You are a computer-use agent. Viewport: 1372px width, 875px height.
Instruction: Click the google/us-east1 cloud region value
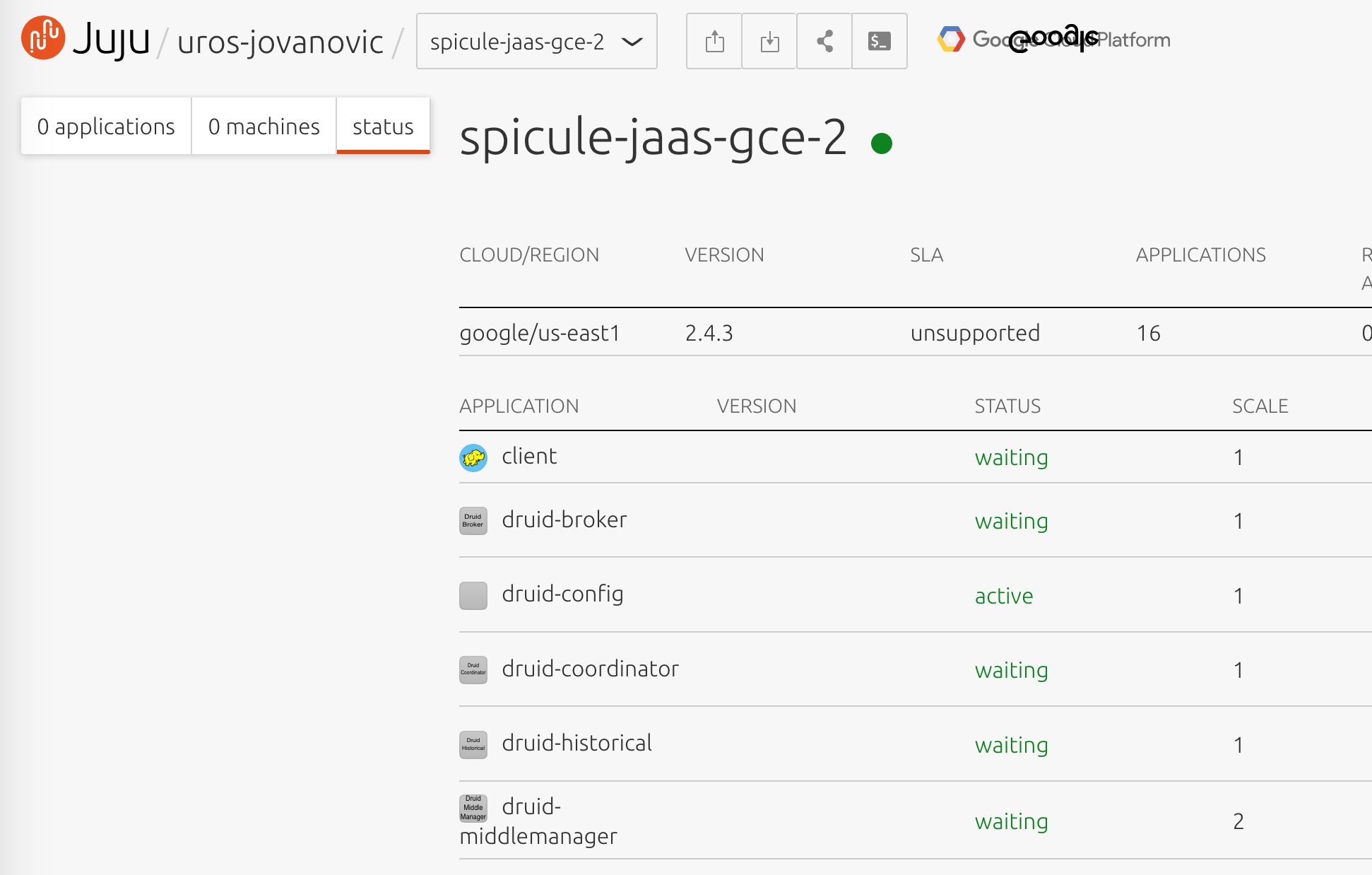pos(540,333)
